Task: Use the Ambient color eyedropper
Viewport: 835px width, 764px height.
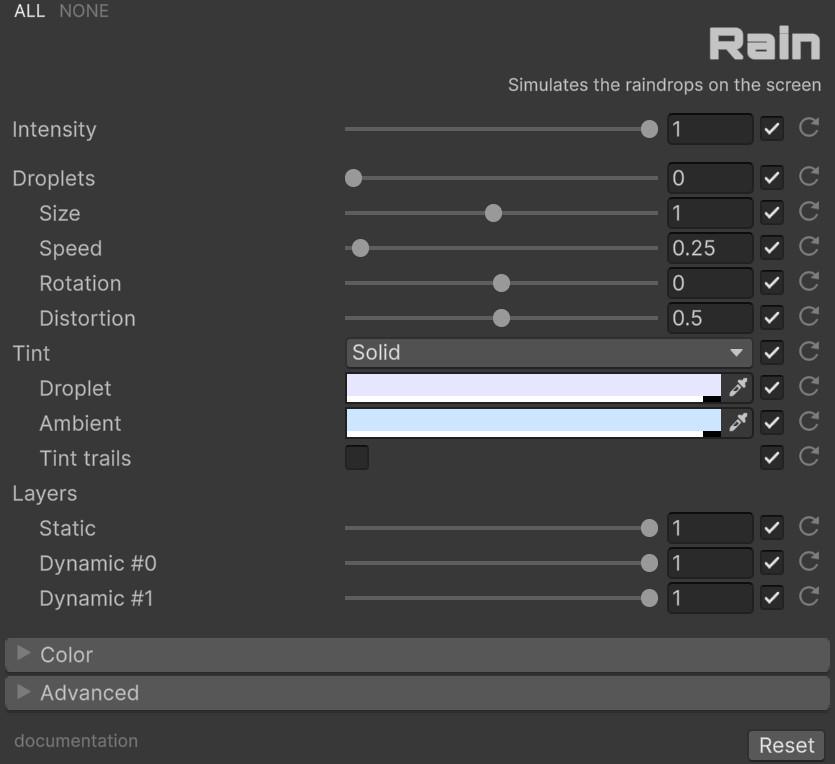Action: 738,423
